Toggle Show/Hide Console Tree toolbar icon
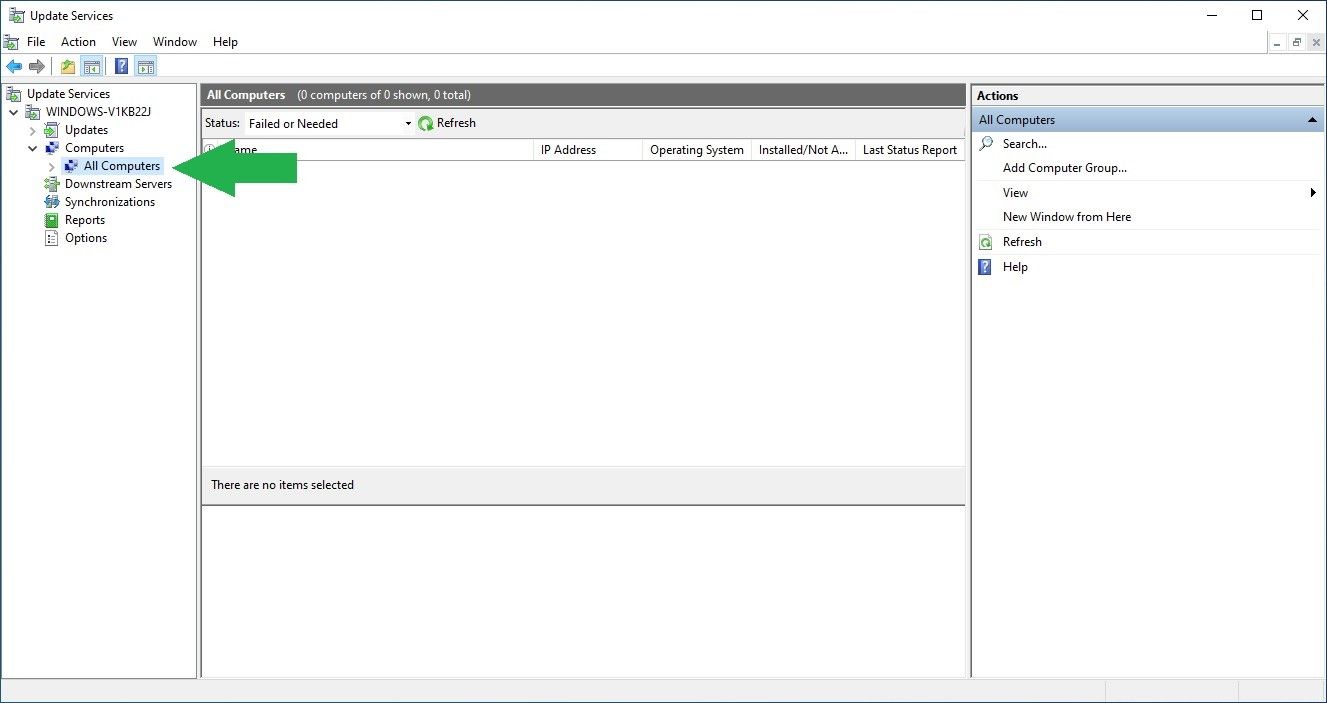The image size is (1327, 703). click(x=91, y=67)
